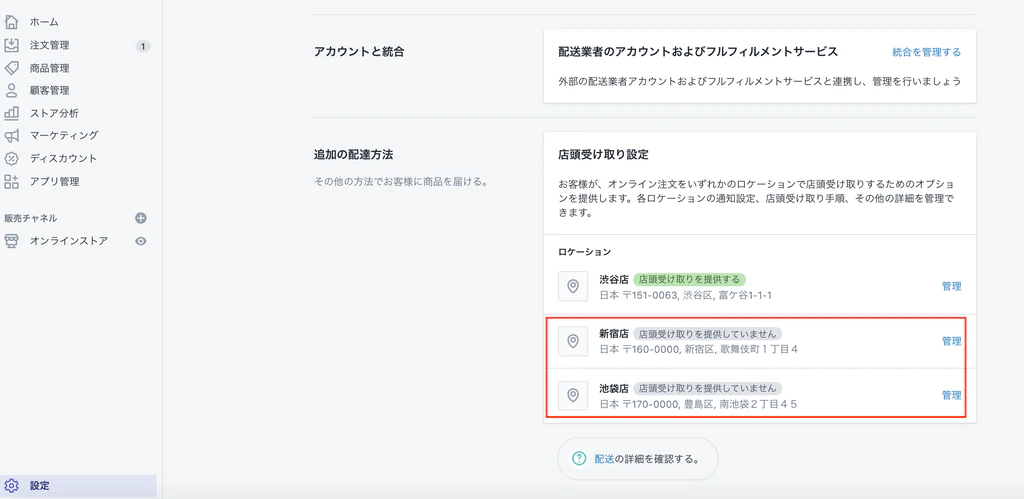Click the マーケティング megaphone icon
This screenshot has width=1024, height=499.
(11, 136)
